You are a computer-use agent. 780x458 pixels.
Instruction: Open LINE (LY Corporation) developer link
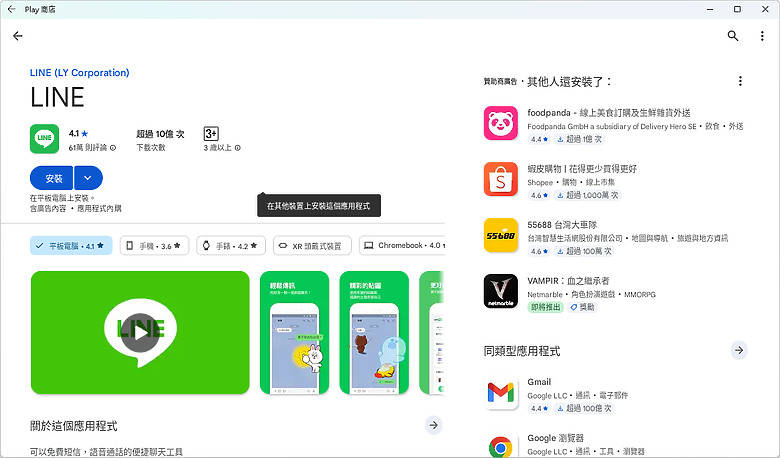tap(80, 73)
